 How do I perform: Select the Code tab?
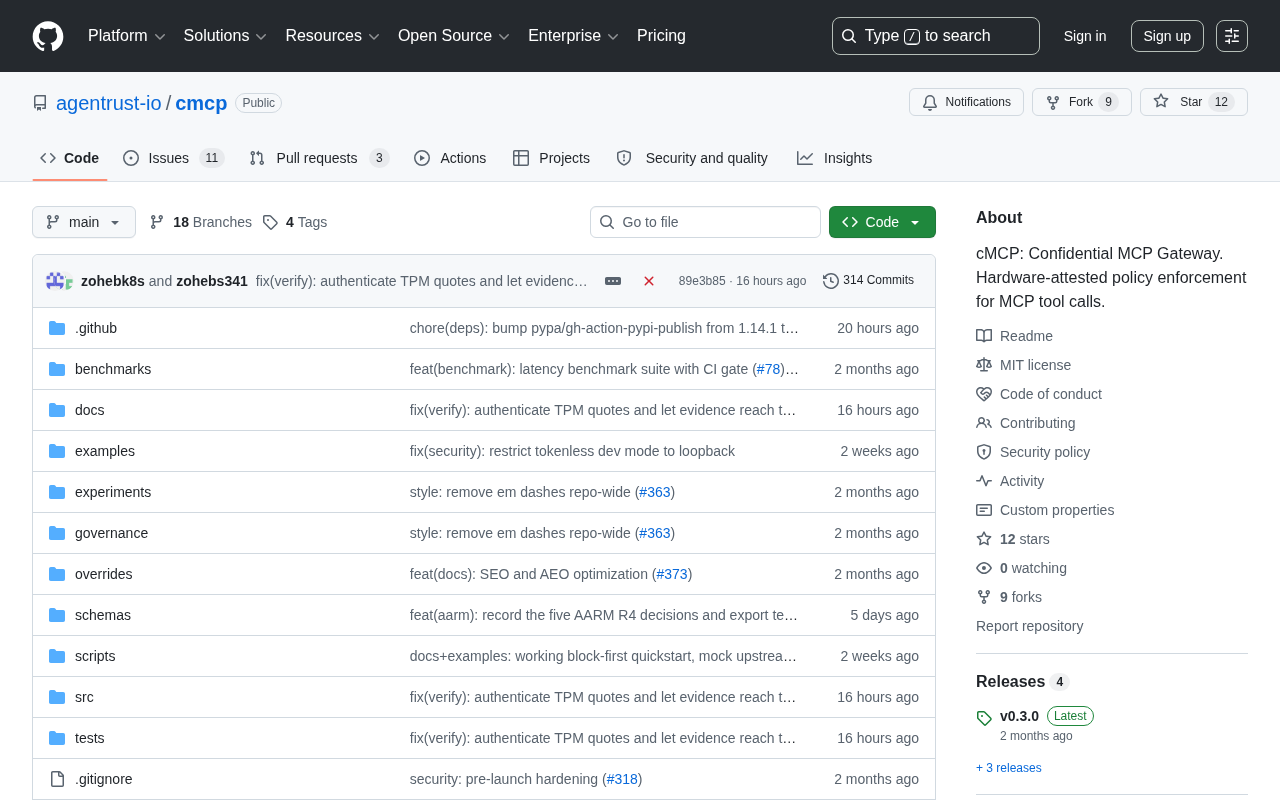click(70, 158)
